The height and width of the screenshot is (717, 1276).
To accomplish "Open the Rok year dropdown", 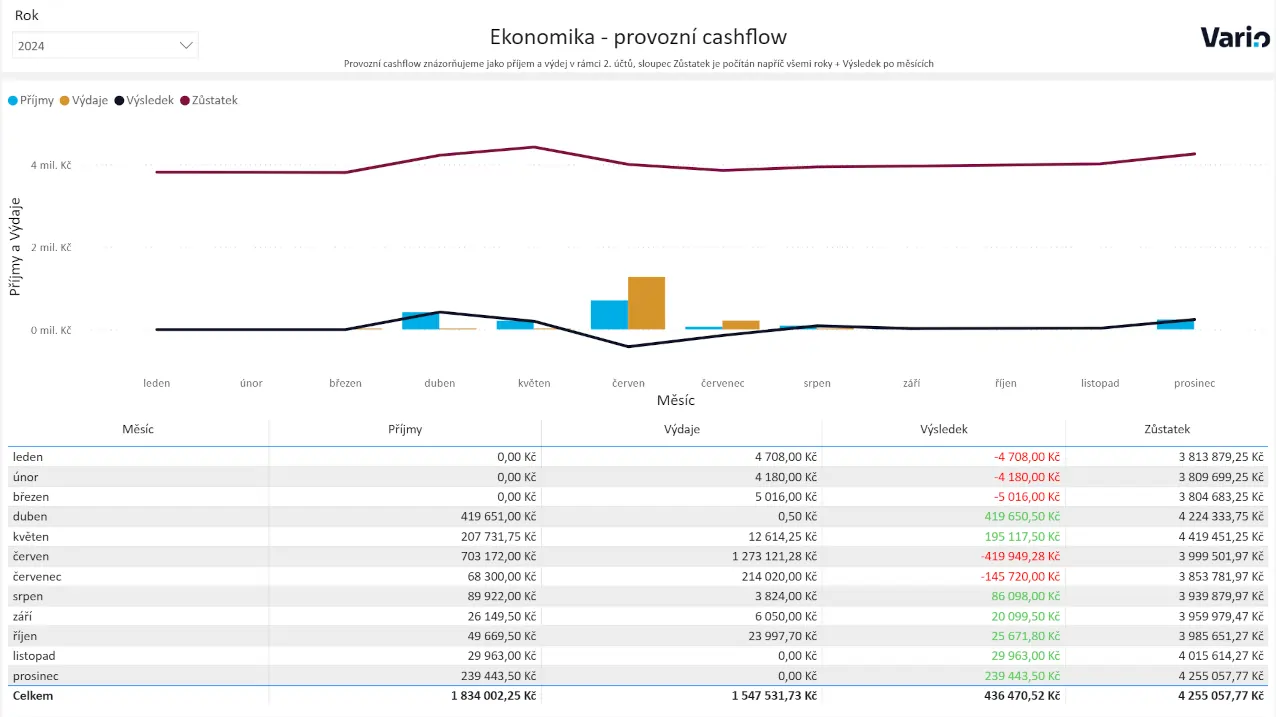I will [104, 45].
